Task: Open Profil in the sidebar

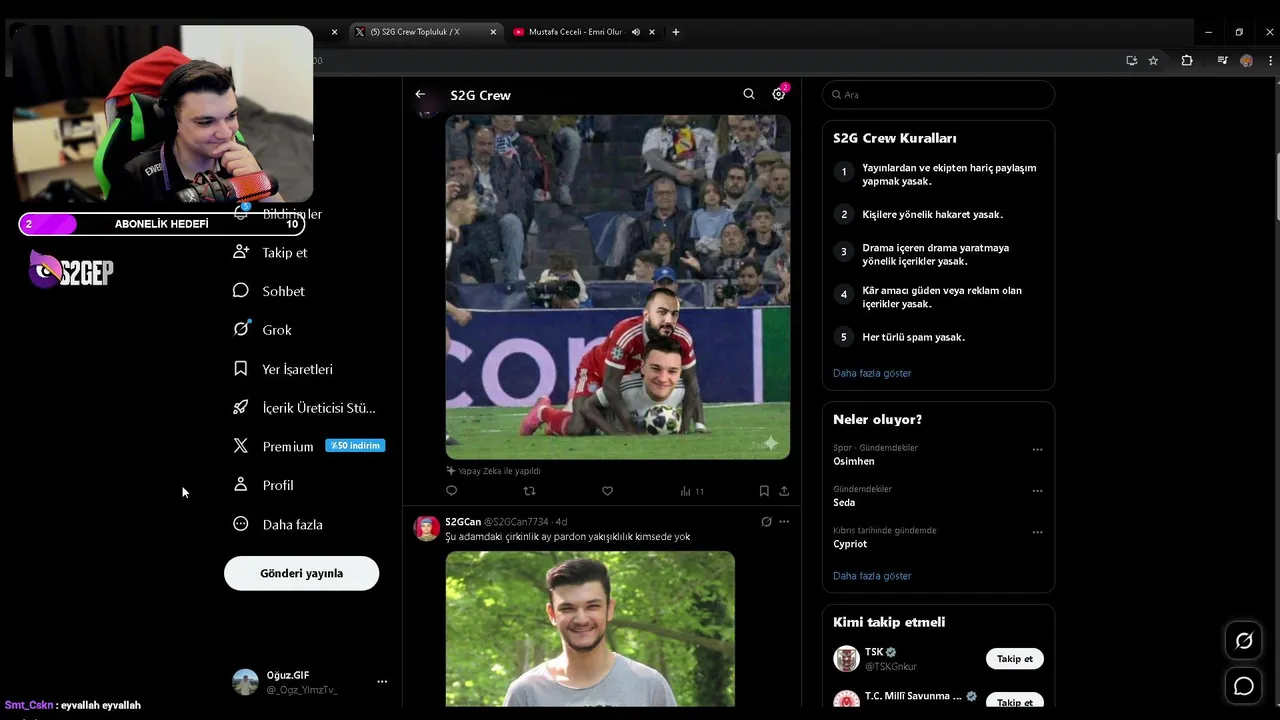Action: (263, 485)
